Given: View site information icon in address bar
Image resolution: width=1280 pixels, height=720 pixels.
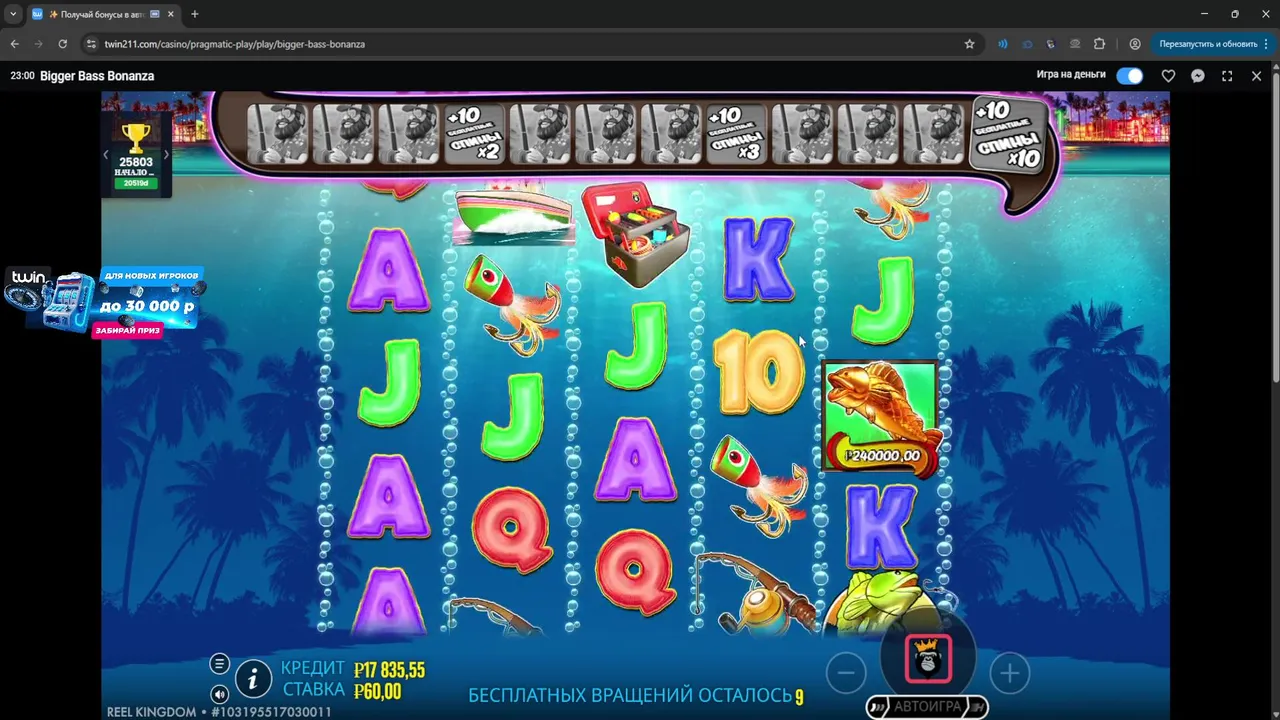Looking at the screenshot, I should pos(91,44).
